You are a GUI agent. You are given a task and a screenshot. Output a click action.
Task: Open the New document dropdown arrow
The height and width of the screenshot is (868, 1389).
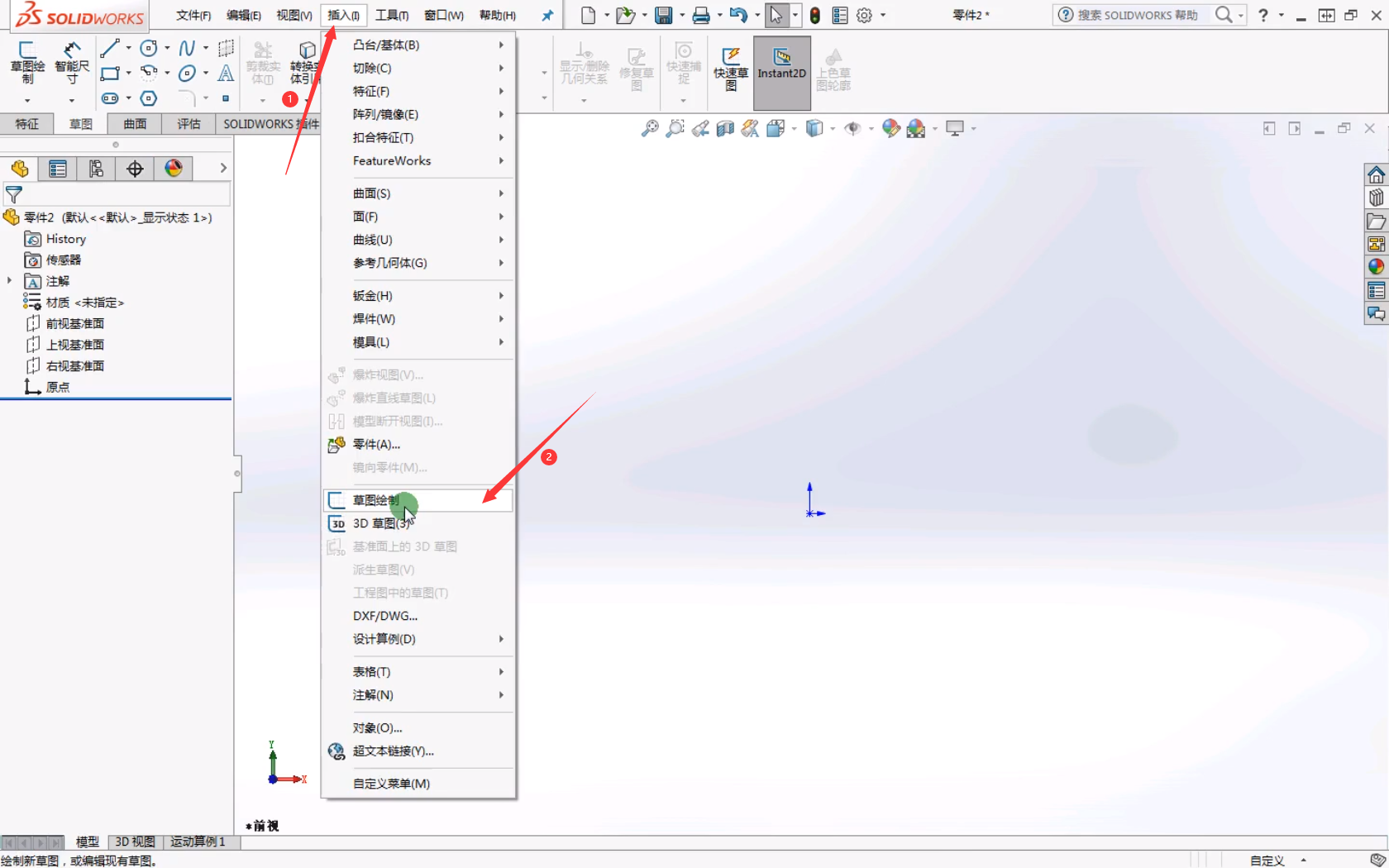click(607, 15)
